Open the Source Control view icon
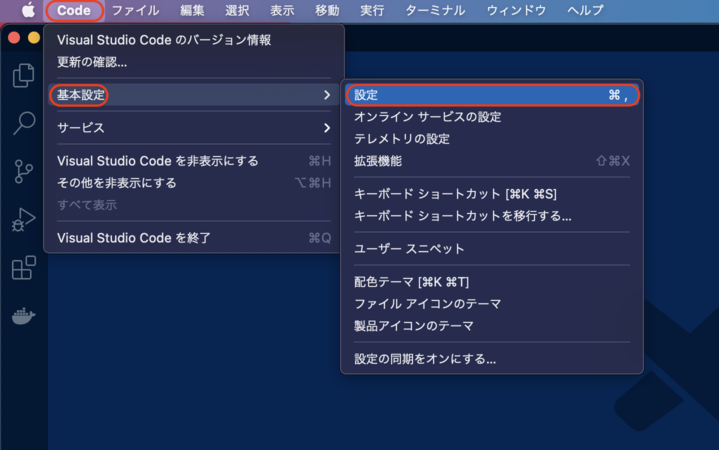The image size is (719, 450). click(23, 171)
